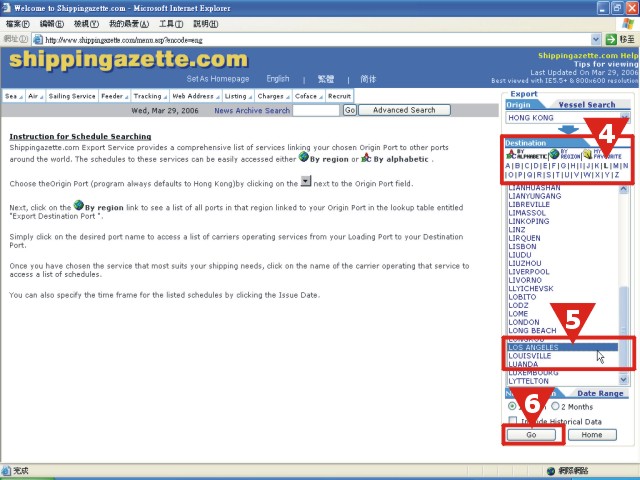This screenshot has width=640, height=480.
Task: Click the Go button next to news search
Action: pyautogui.click(x=350, y=110)
